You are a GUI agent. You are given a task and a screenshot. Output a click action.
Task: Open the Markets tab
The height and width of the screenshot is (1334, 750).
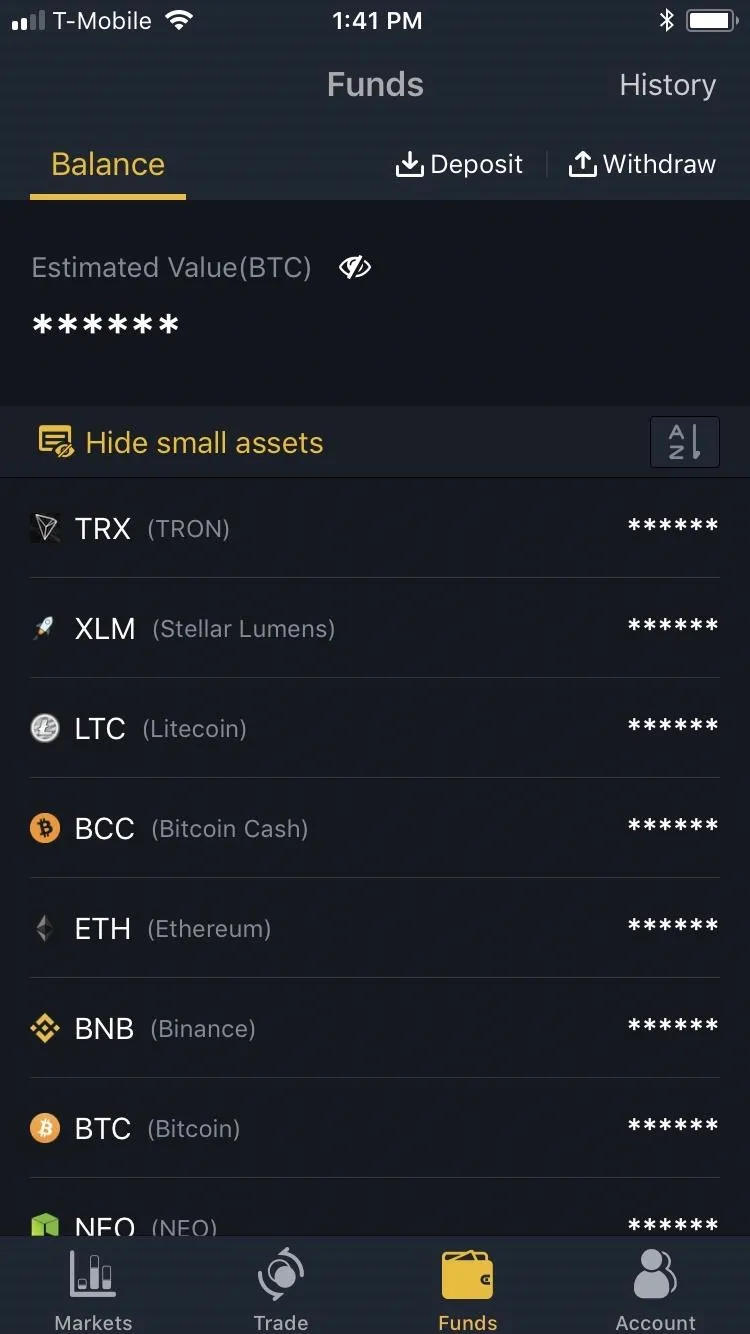click(x=93, y=1290)
